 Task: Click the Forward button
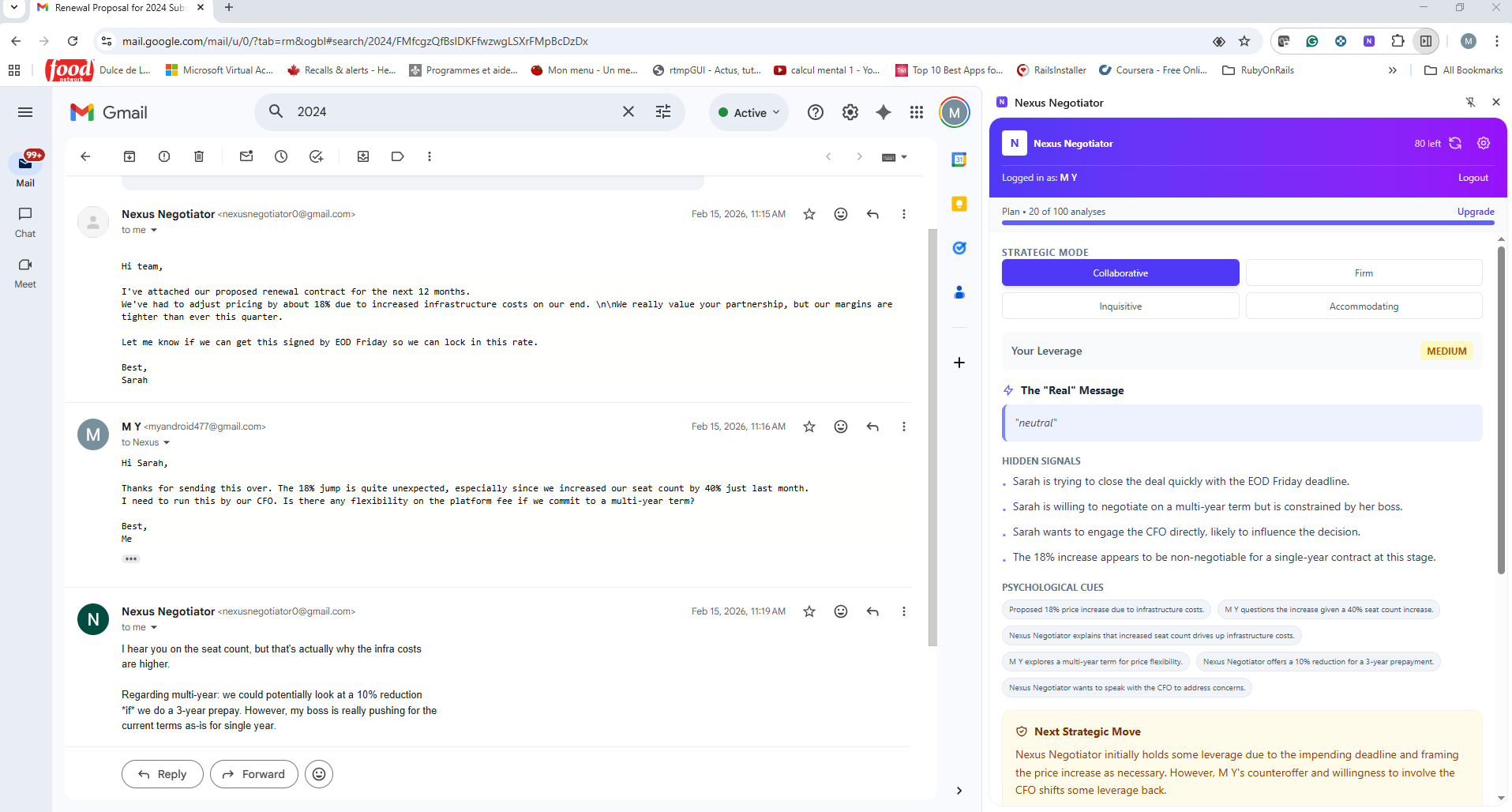[253, 774]
